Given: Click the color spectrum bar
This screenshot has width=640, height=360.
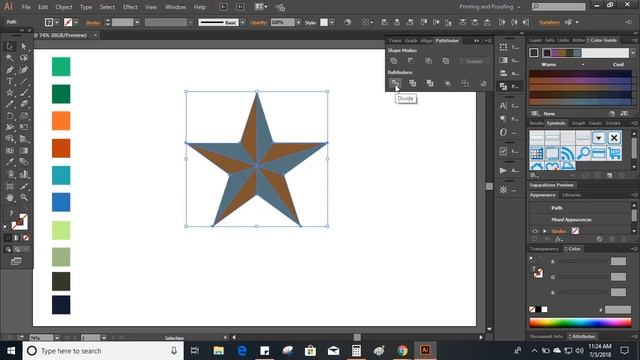Looking at the screenshot, I should (580, 323).
